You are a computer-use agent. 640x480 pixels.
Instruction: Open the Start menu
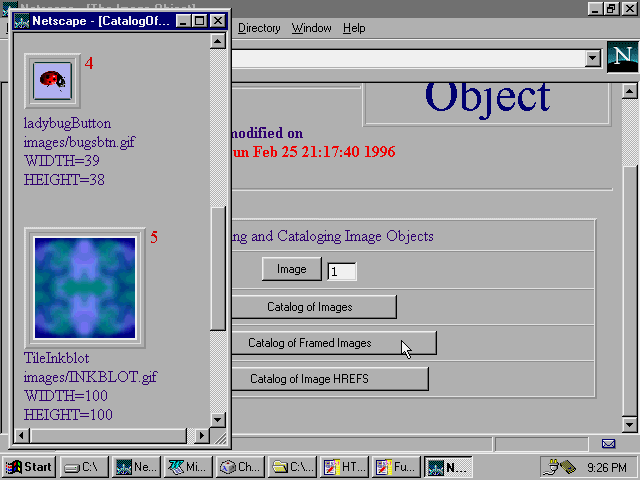tap(29, 467)
